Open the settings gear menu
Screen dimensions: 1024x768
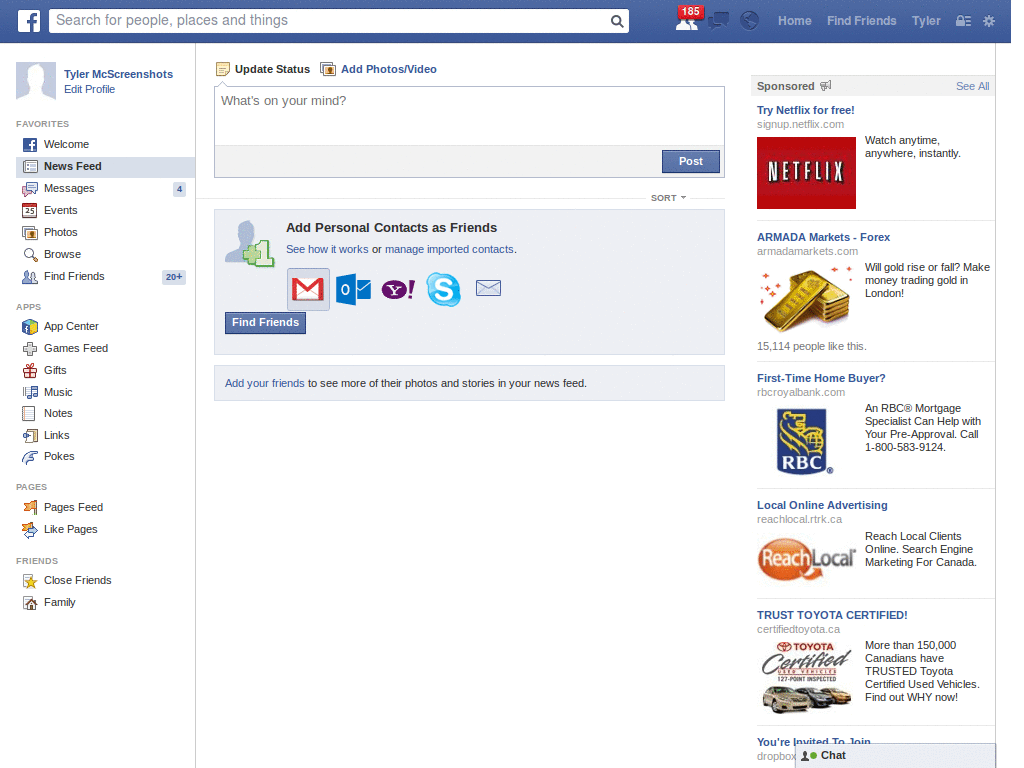(989, 21)
